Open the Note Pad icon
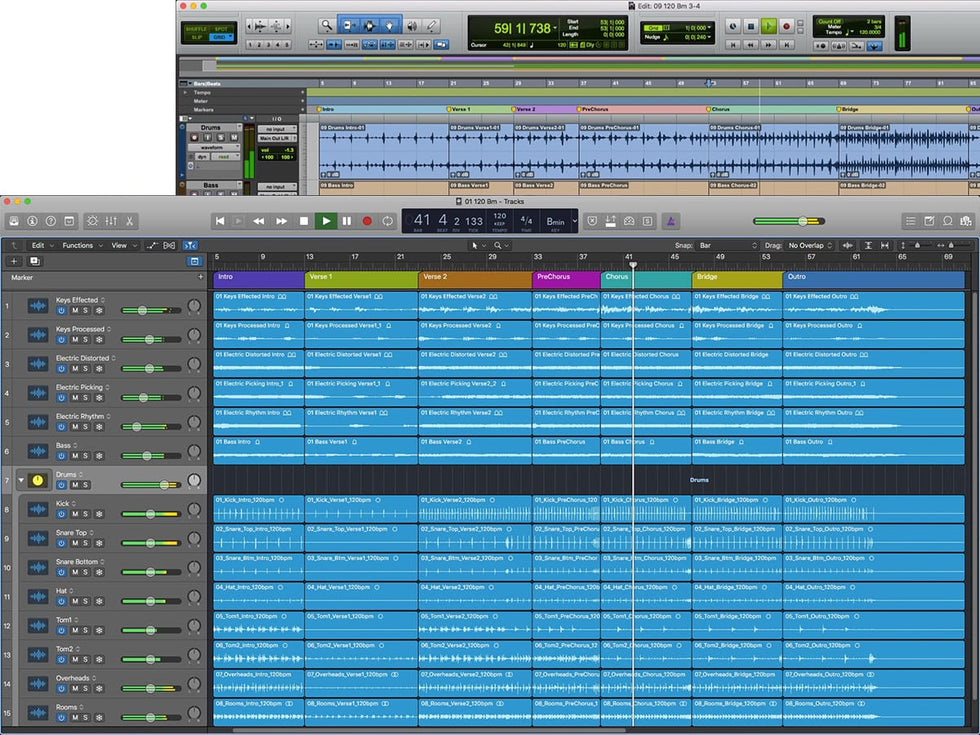980x735 pixels. click(x=928, y=221)
